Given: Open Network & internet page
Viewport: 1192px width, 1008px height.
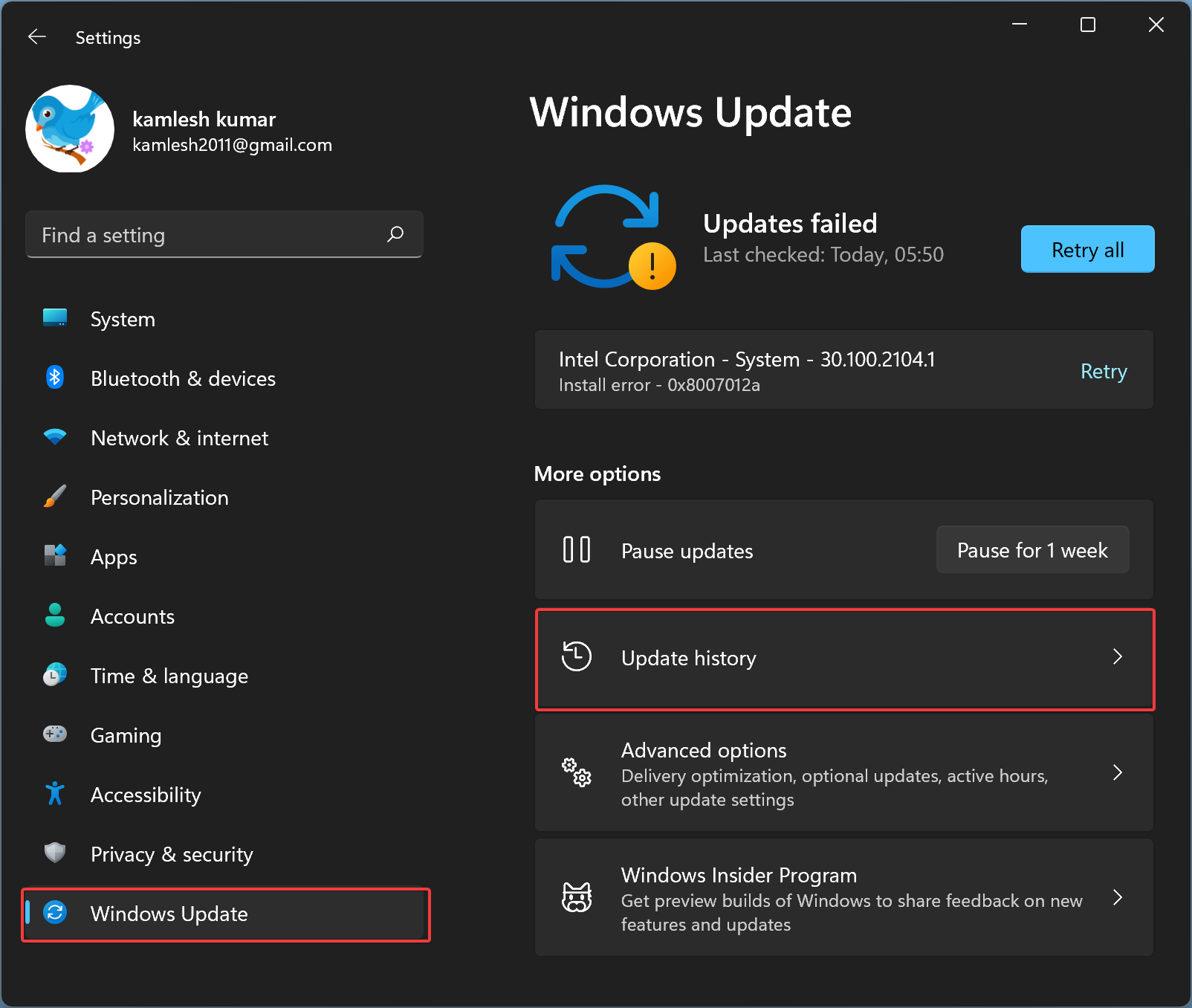Looking at the screenshot, I should [224, 438].
